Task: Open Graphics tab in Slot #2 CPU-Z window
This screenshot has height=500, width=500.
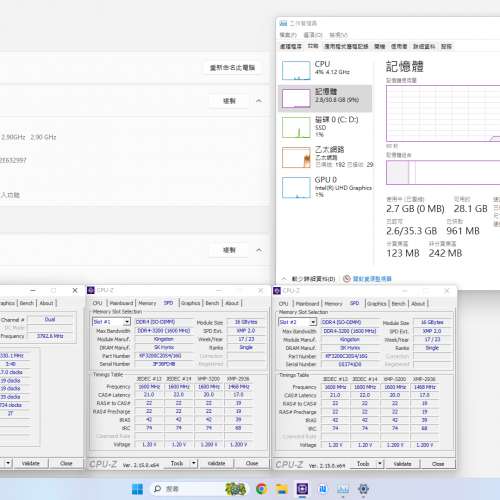Action: coord(377,304)
